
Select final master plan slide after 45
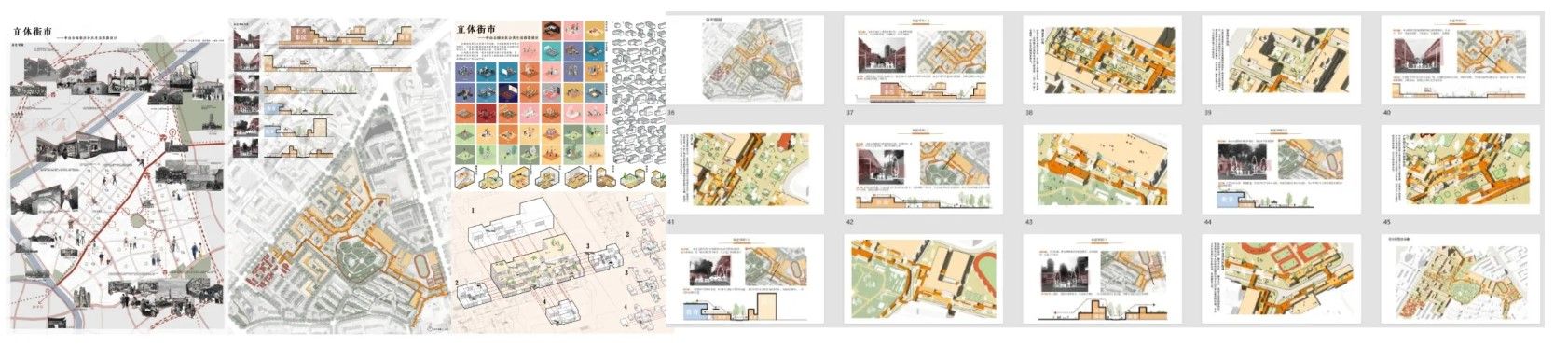point(1460,279)
